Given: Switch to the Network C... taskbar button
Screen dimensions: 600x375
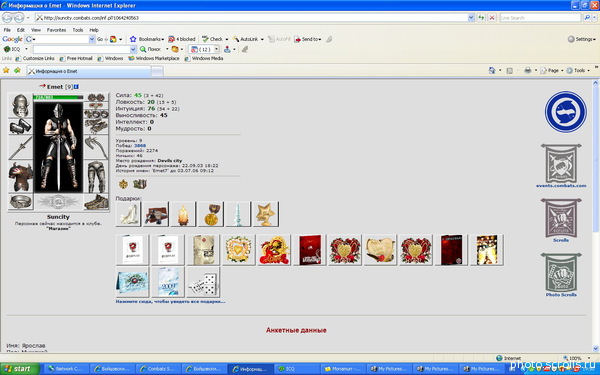Looking at the screenshot, I should 66,369.
